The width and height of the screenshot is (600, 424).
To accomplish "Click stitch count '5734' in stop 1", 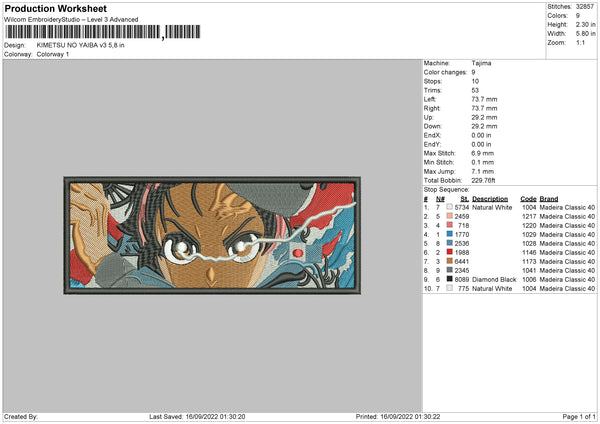I will pos(462,208).
